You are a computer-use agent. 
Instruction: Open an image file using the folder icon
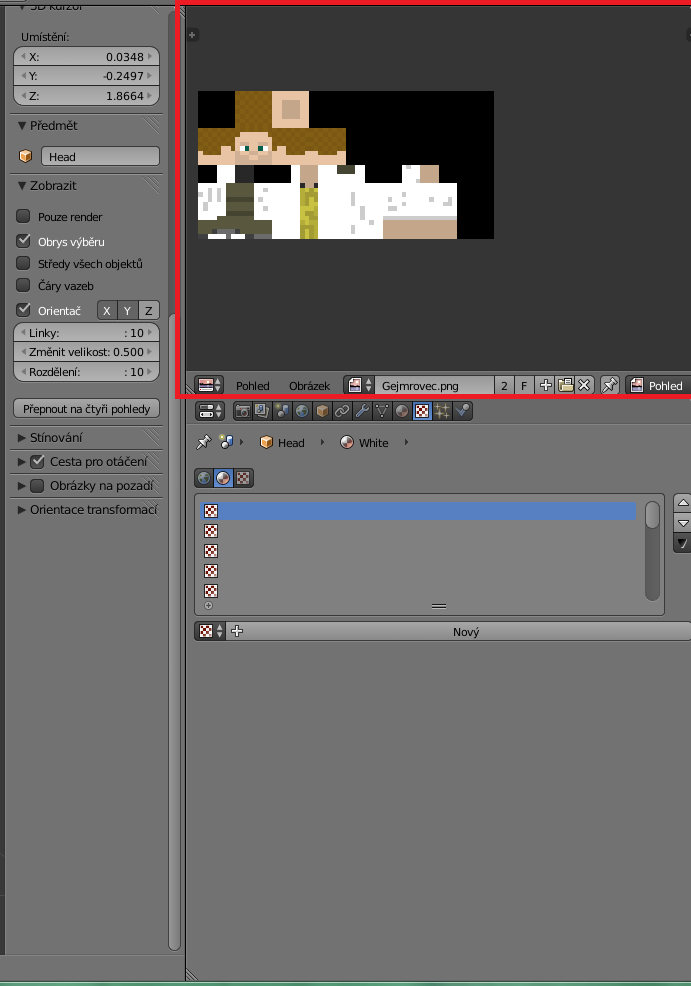[565, 385]
